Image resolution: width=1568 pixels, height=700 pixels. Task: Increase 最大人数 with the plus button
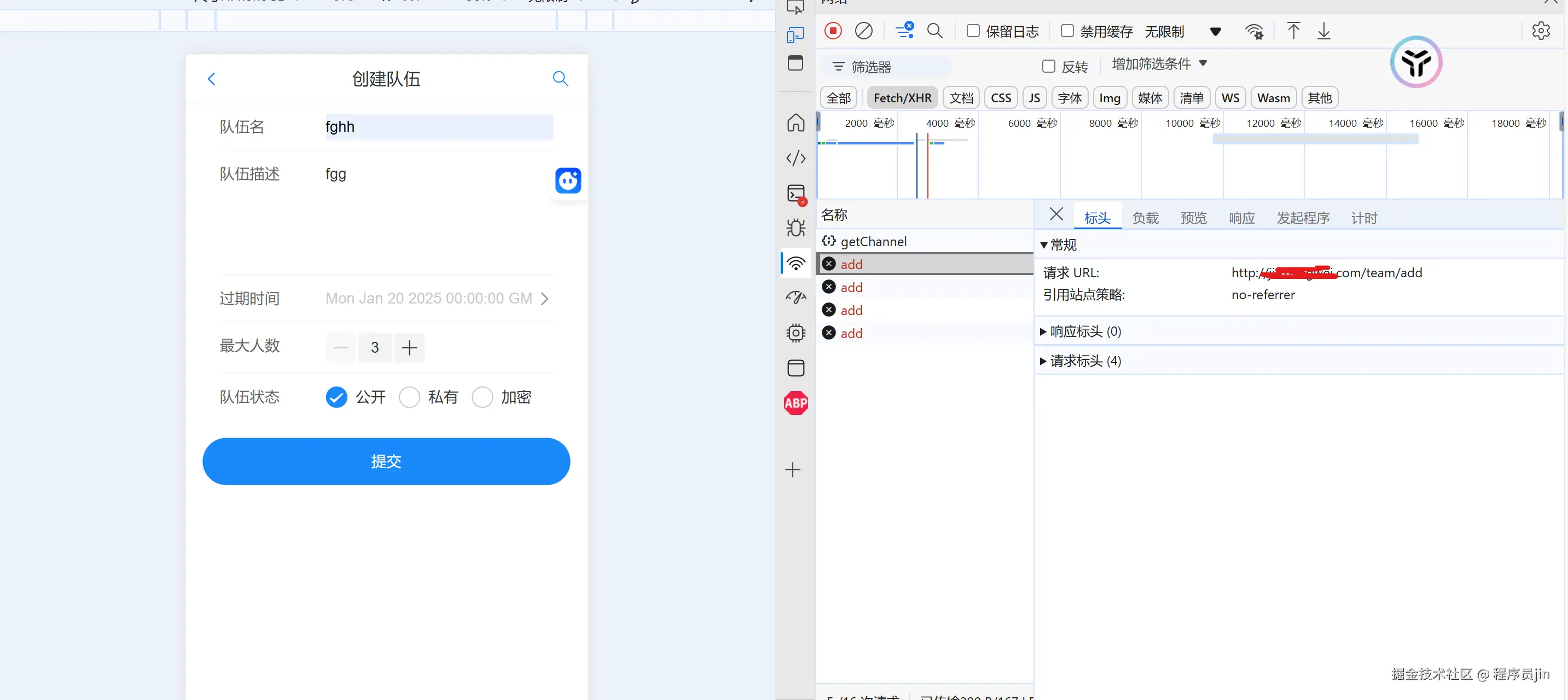pyautogui.click(x=409, y=348)
